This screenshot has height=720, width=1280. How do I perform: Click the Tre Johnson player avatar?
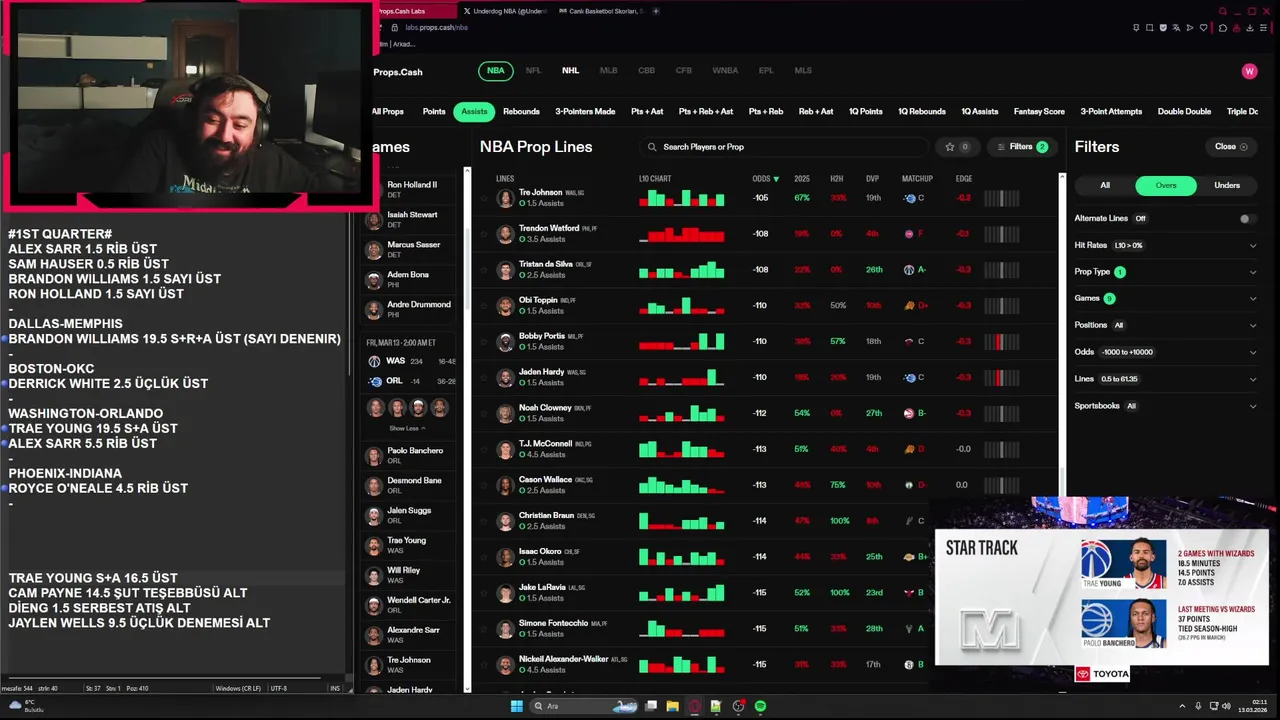(506, 198)
